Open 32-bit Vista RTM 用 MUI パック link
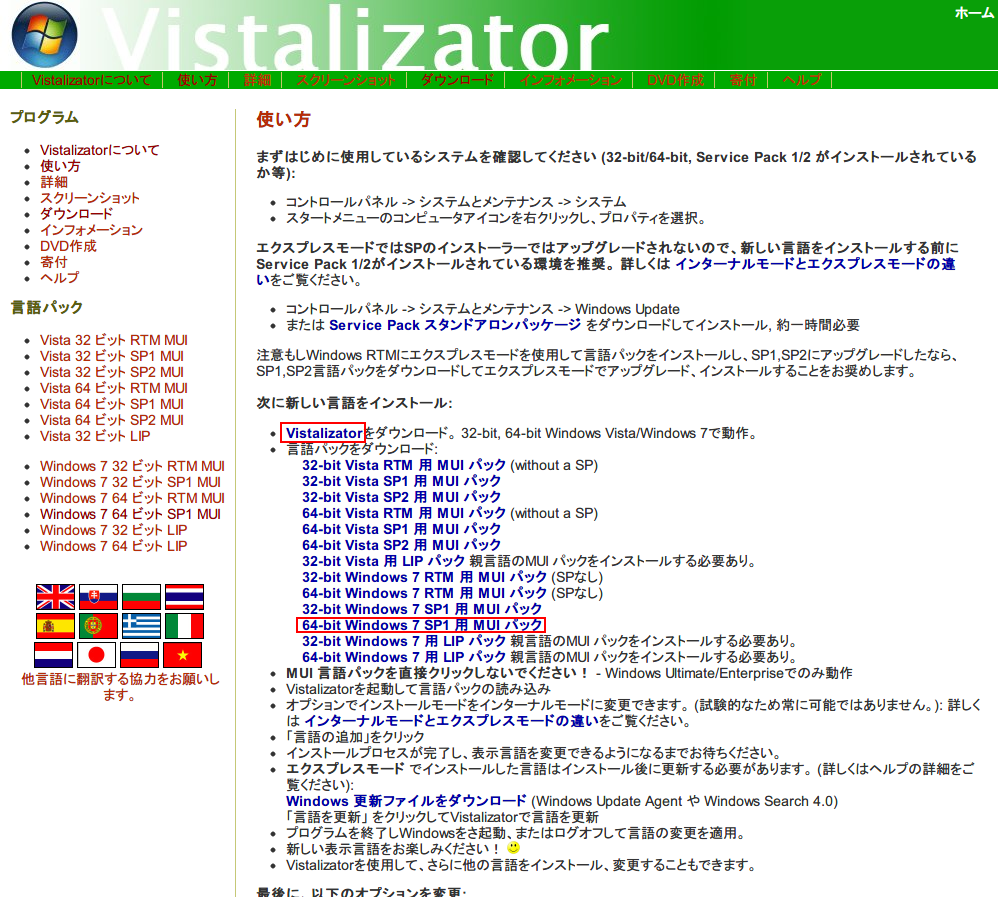The image size is (998, 897). point(404,465)
